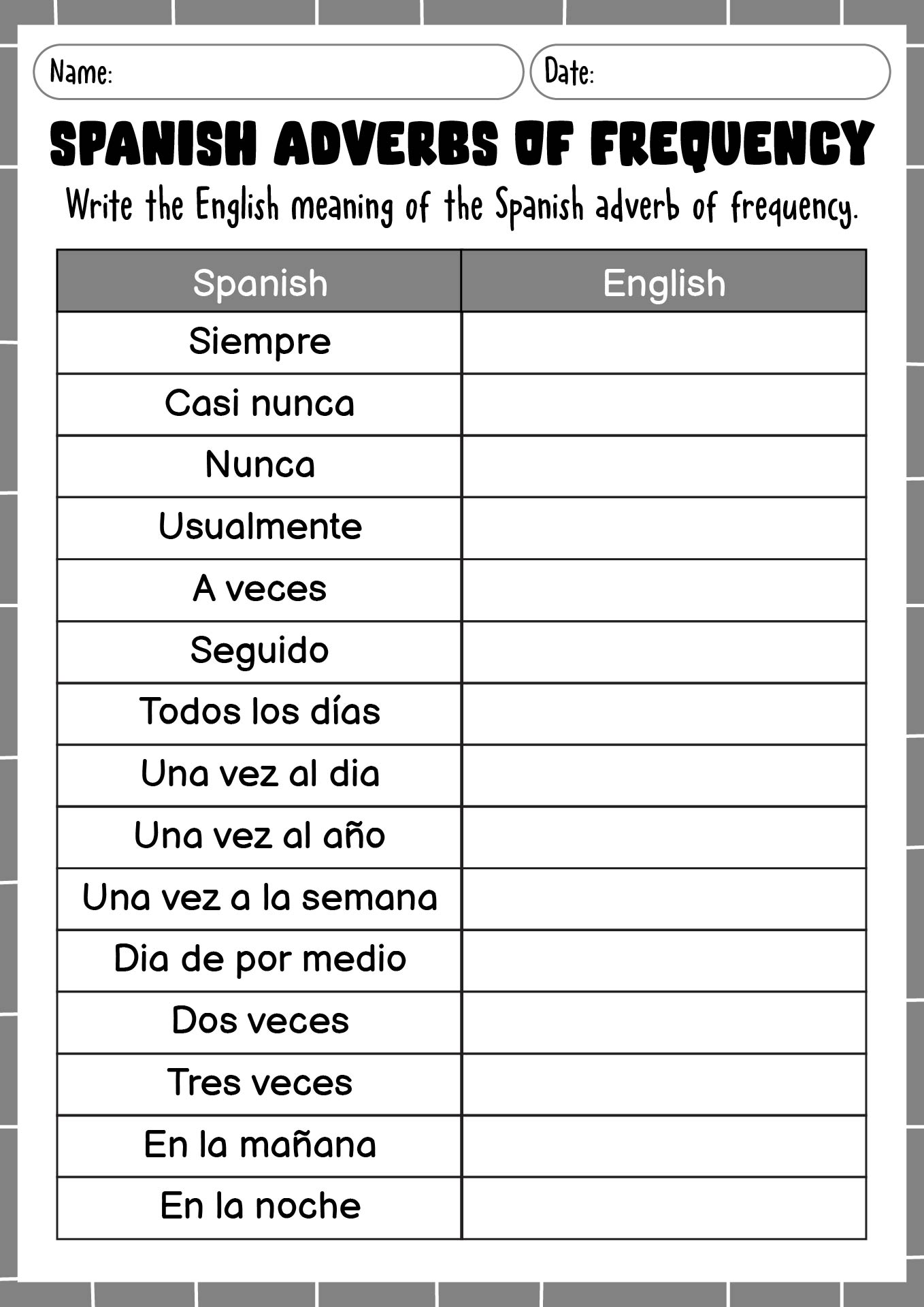The image size is (924, 1307).
Task: Click the English cell for Todos los días
Action: (x=663, y=713)
